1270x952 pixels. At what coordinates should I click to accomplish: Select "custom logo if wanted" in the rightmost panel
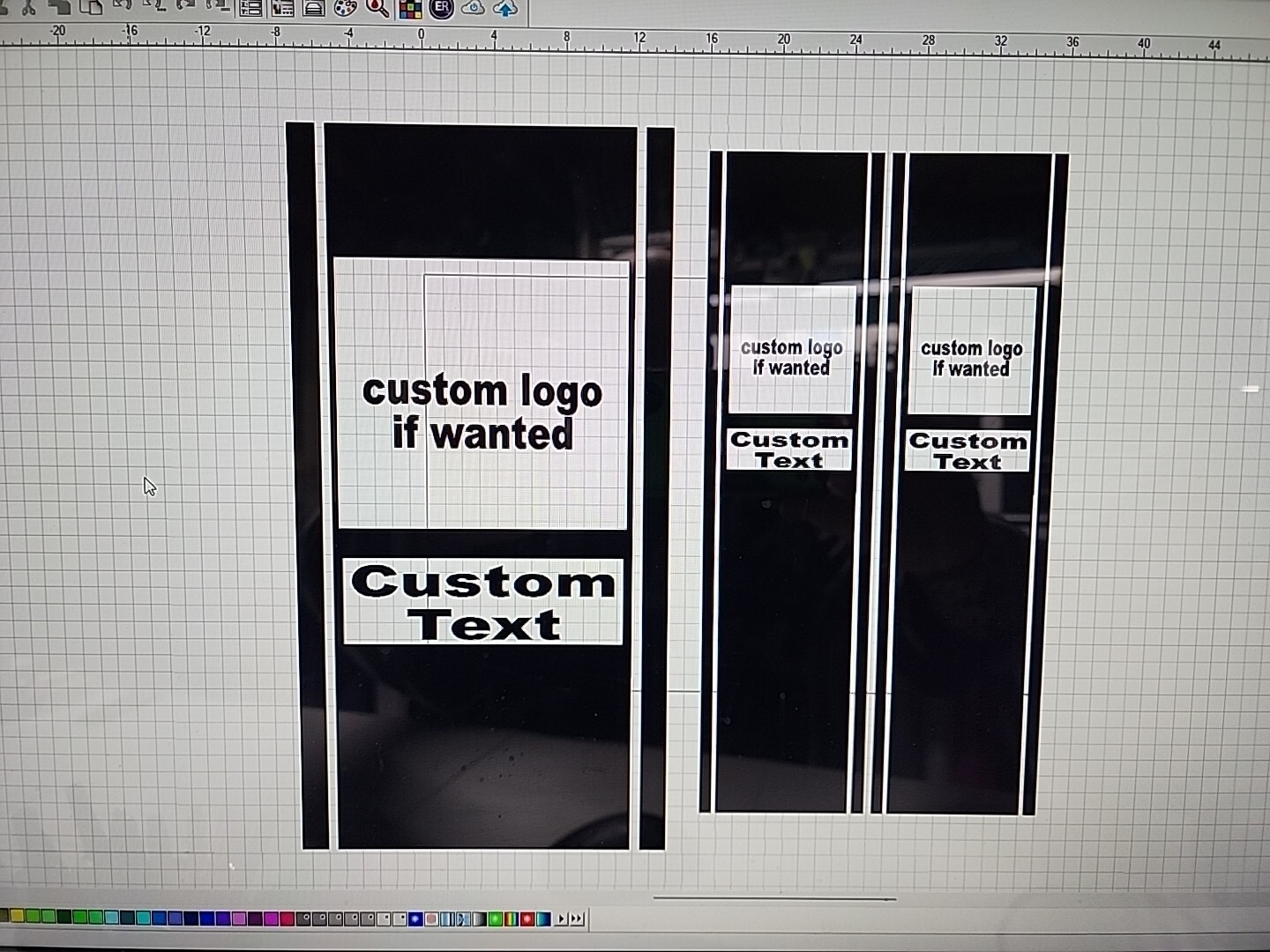pos(972,359)
